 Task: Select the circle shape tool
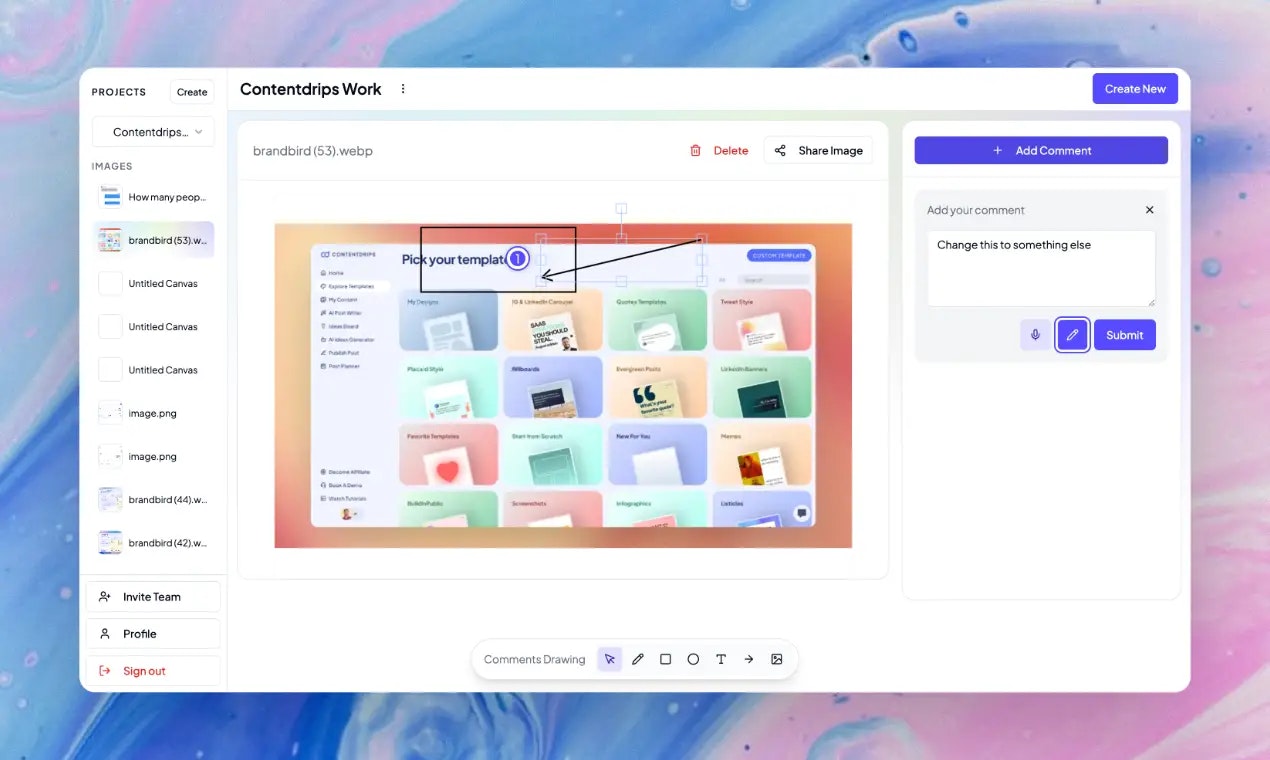point(693,659)
